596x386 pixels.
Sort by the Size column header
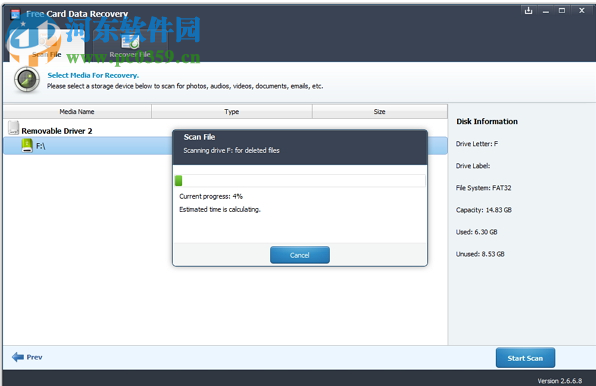point(379,112)
